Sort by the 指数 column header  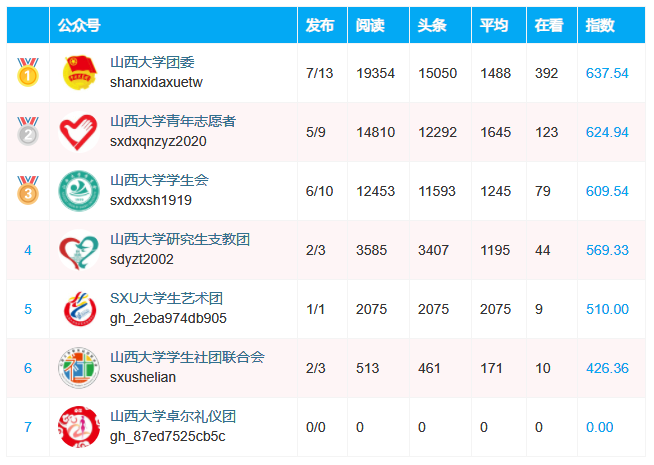click(x=600, y=25)
